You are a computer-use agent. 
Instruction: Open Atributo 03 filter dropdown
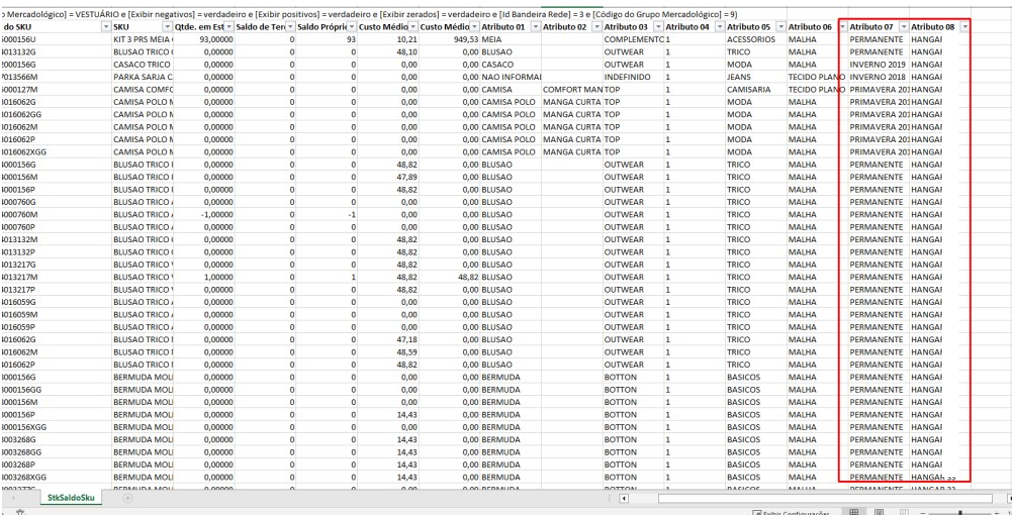click(658, 27)
